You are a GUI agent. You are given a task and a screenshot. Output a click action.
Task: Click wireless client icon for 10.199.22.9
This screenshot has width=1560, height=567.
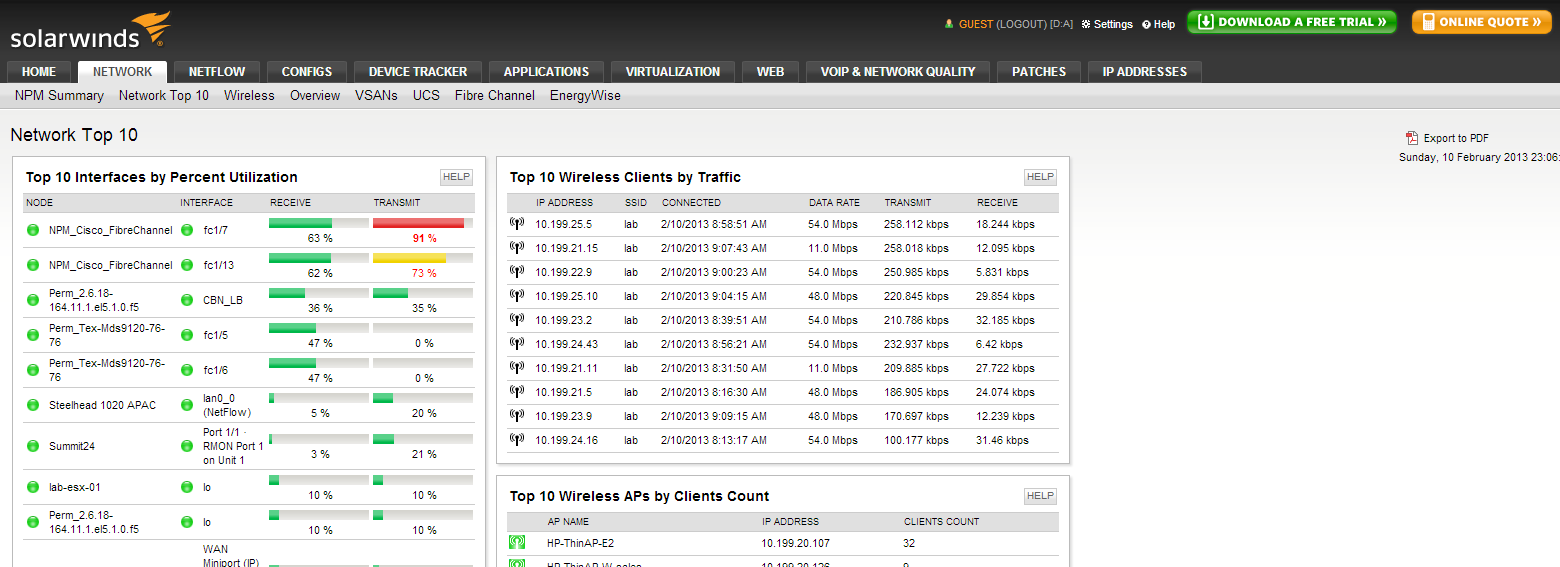pos(517,272)
